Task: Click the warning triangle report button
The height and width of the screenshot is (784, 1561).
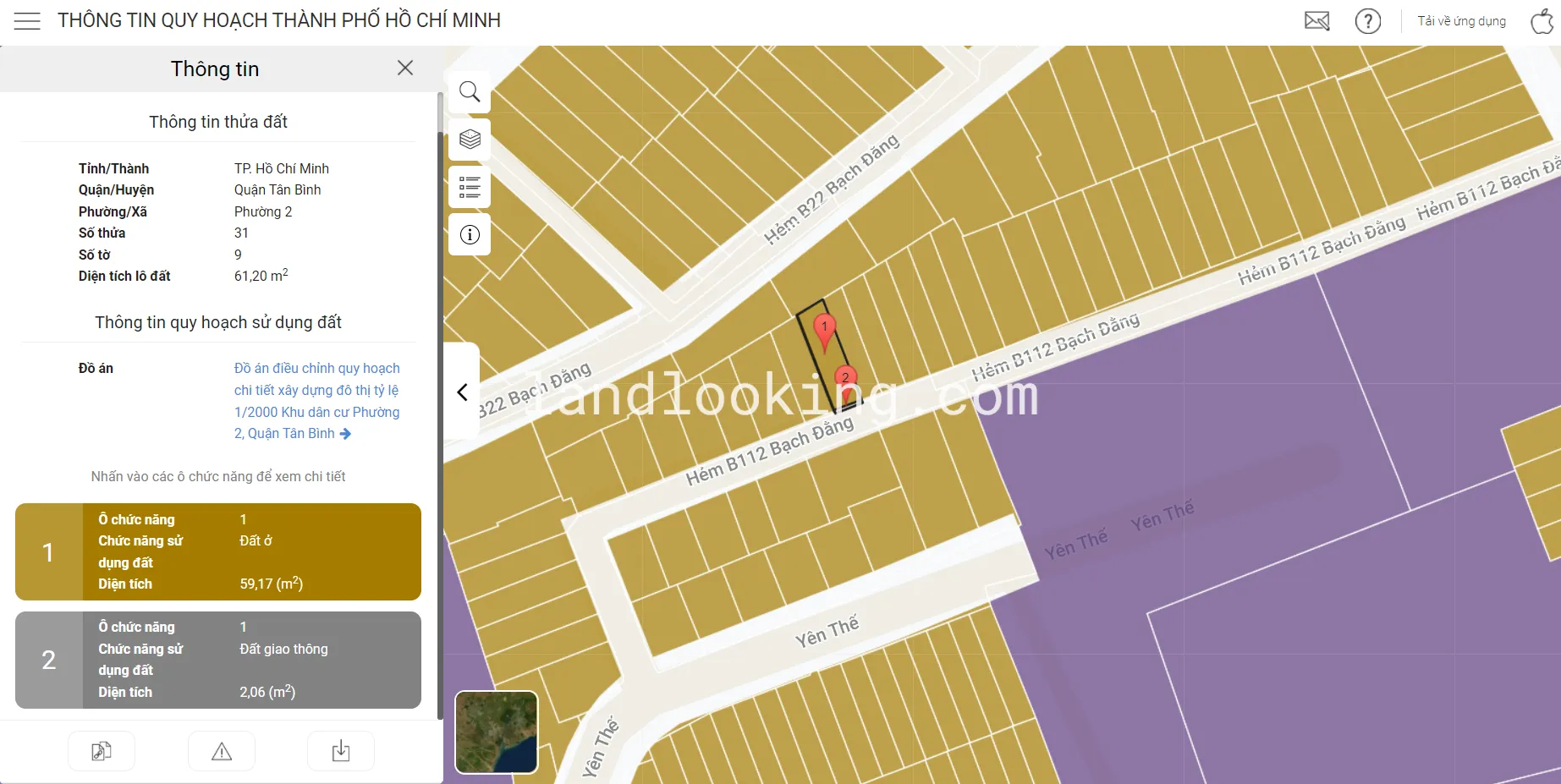Action: [x=222, y=751]
